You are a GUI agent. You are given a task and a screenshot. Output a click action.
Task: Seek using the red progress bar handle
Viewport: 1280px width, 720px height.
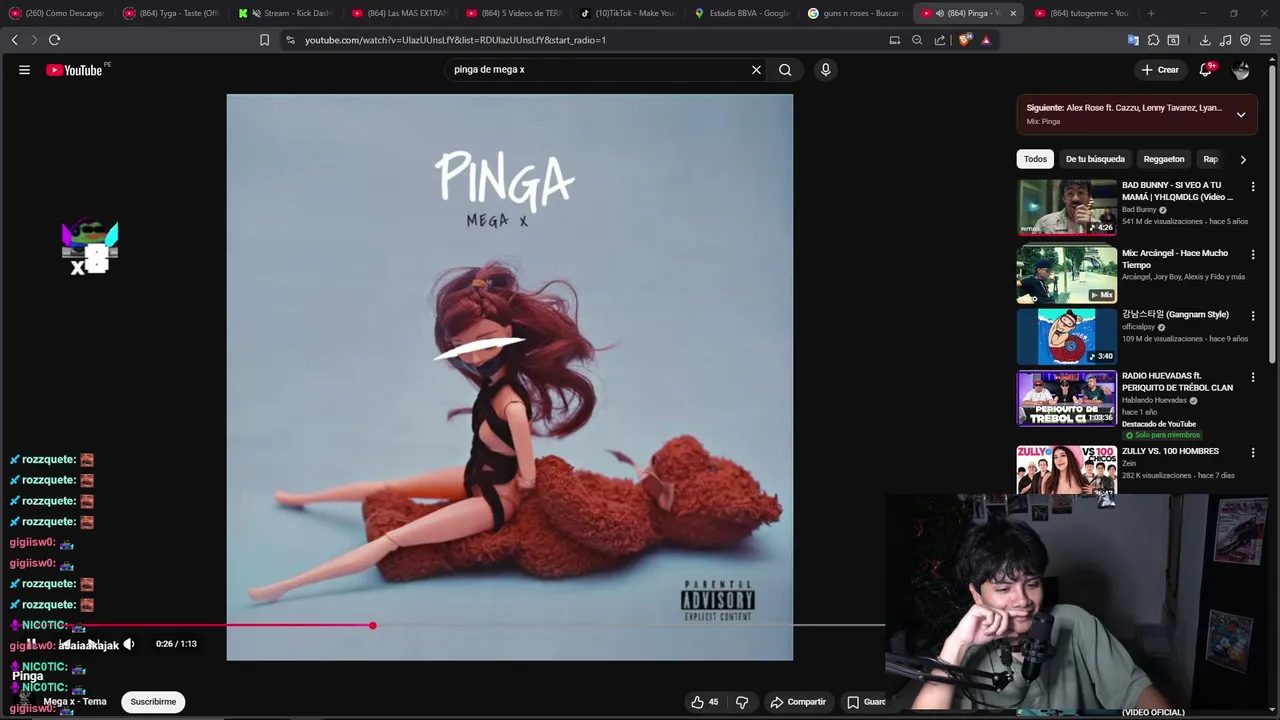372,625
